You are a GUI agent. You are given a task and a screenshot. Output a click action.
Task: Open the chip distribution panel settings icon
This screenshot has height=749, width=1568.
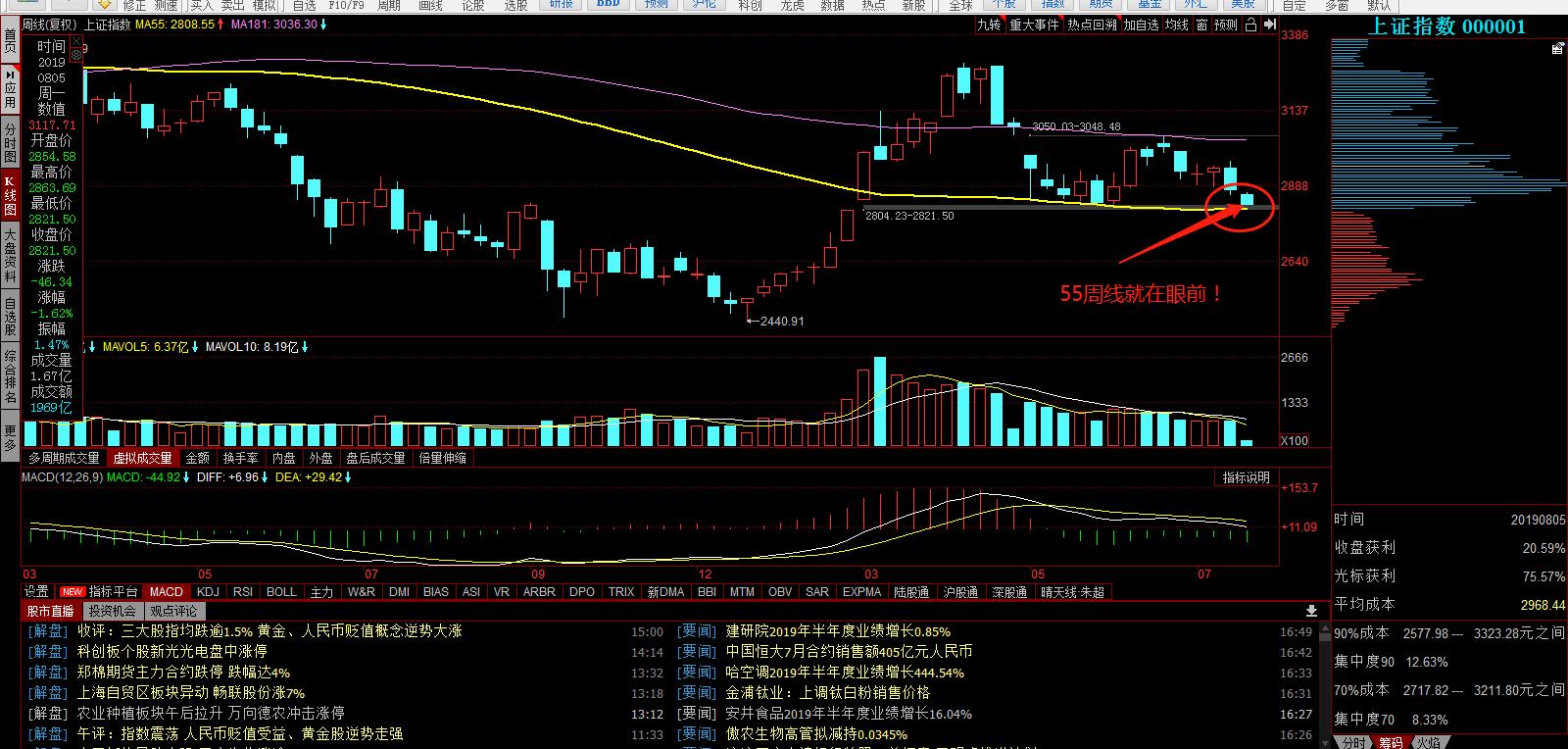pos(1557,47)
